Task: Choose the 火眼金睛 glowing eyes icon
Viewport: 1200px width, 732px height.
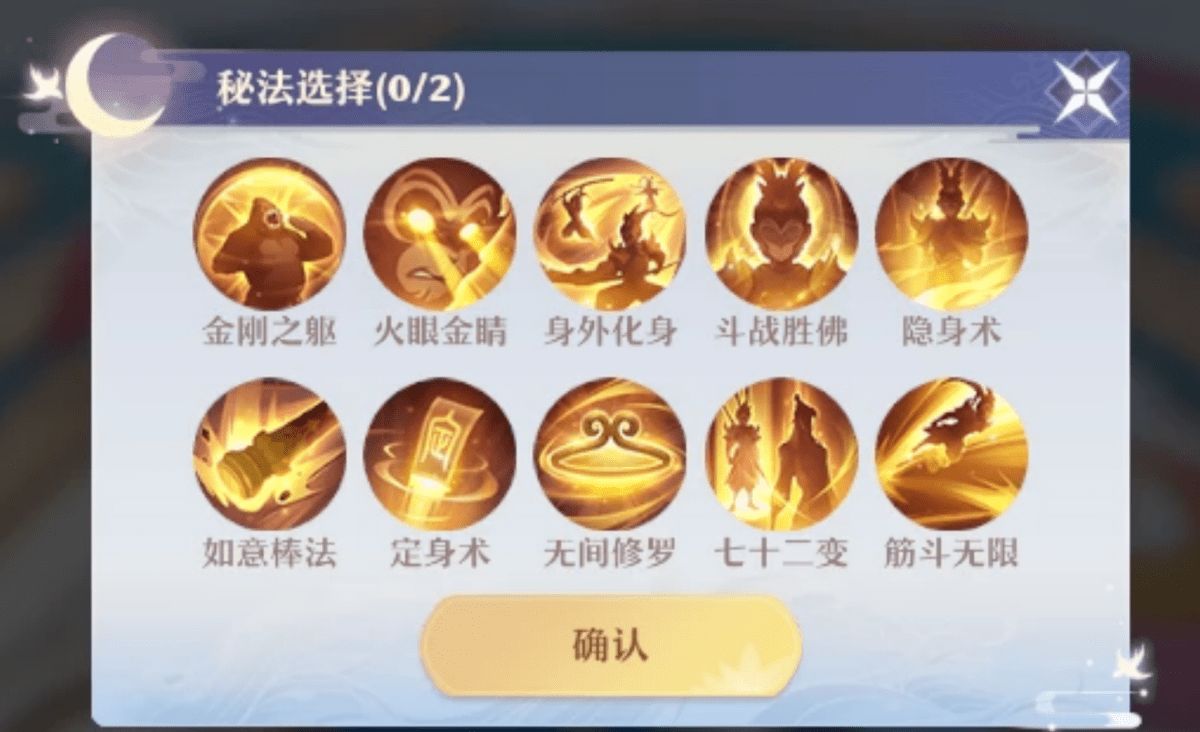Action: [x=440, y=234]
